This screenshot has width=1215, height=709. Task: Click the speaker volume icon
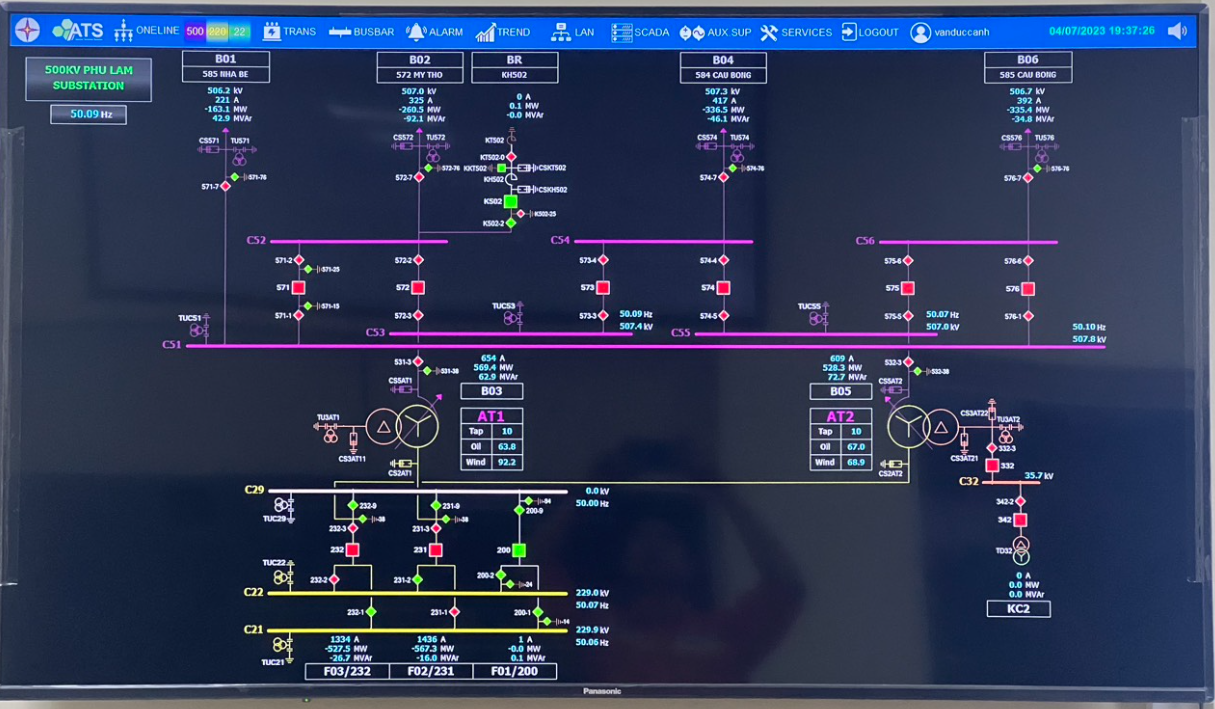tap(1177, 31)
